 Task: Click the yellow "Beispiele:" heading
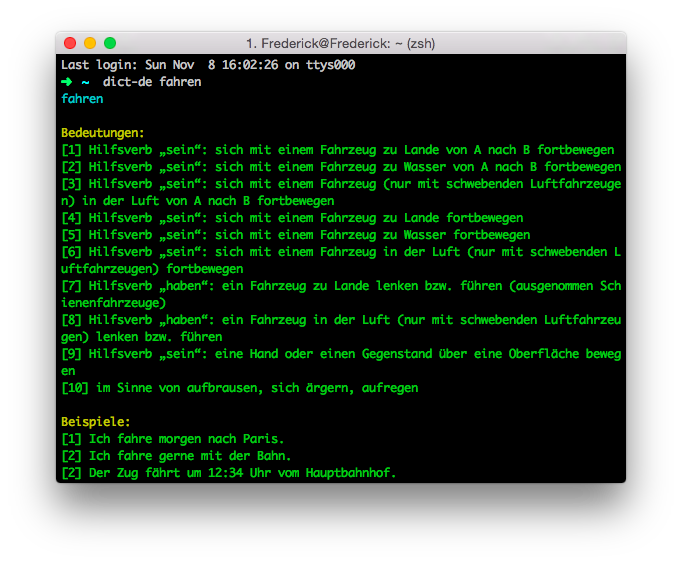click(x=95, y=422)
